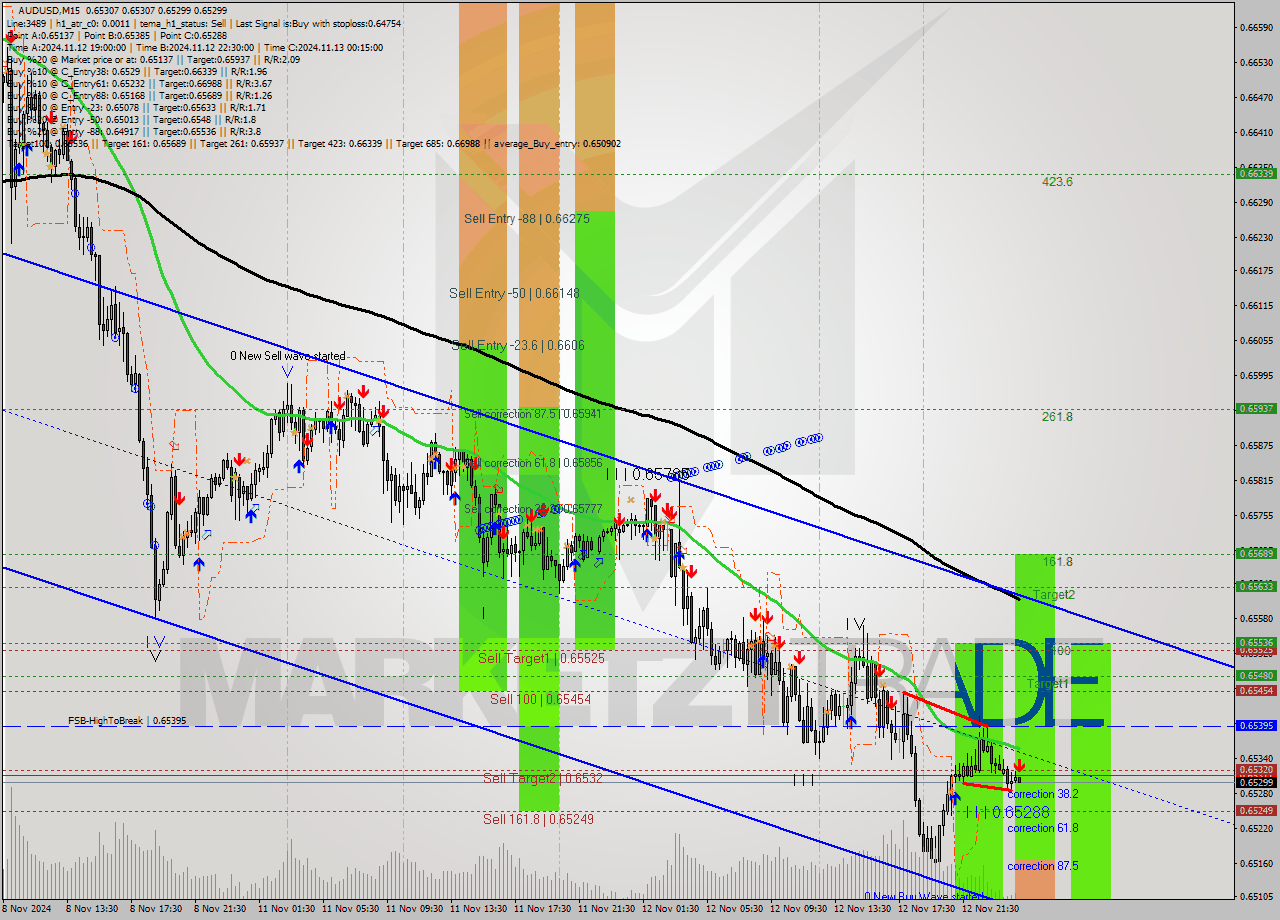Viewport: 1280px width, 920px height.
Task: Select the 'Sell Target2 | 0.6532' label
Action: click(x=543, y=778)
